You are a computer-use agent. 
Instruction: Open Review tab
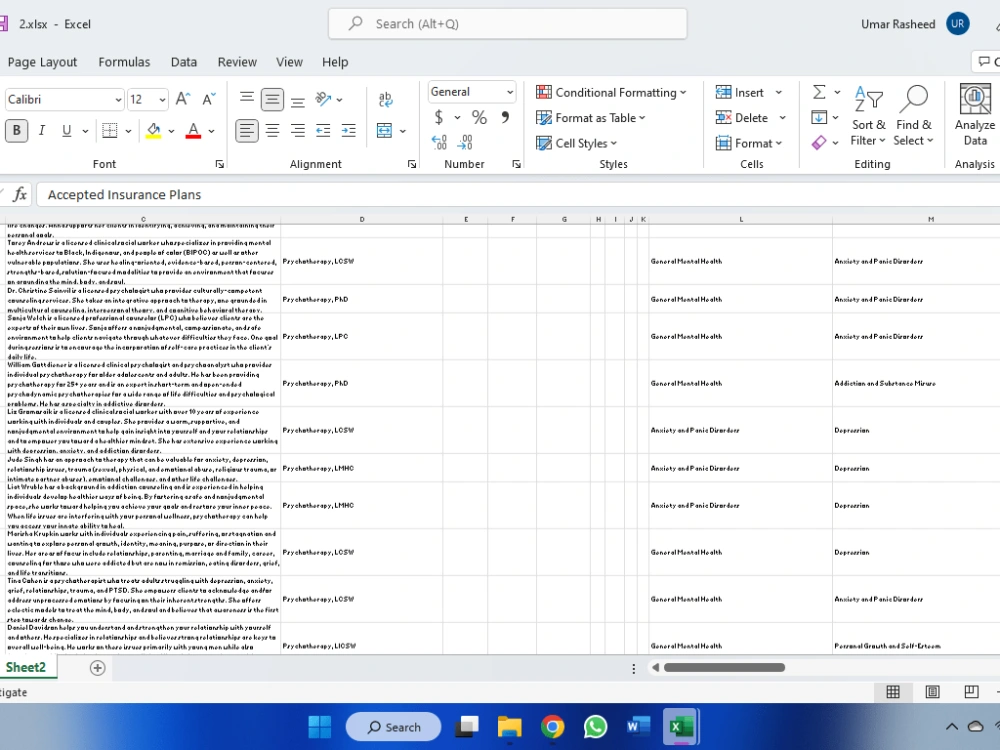click(x=237, y=62)
